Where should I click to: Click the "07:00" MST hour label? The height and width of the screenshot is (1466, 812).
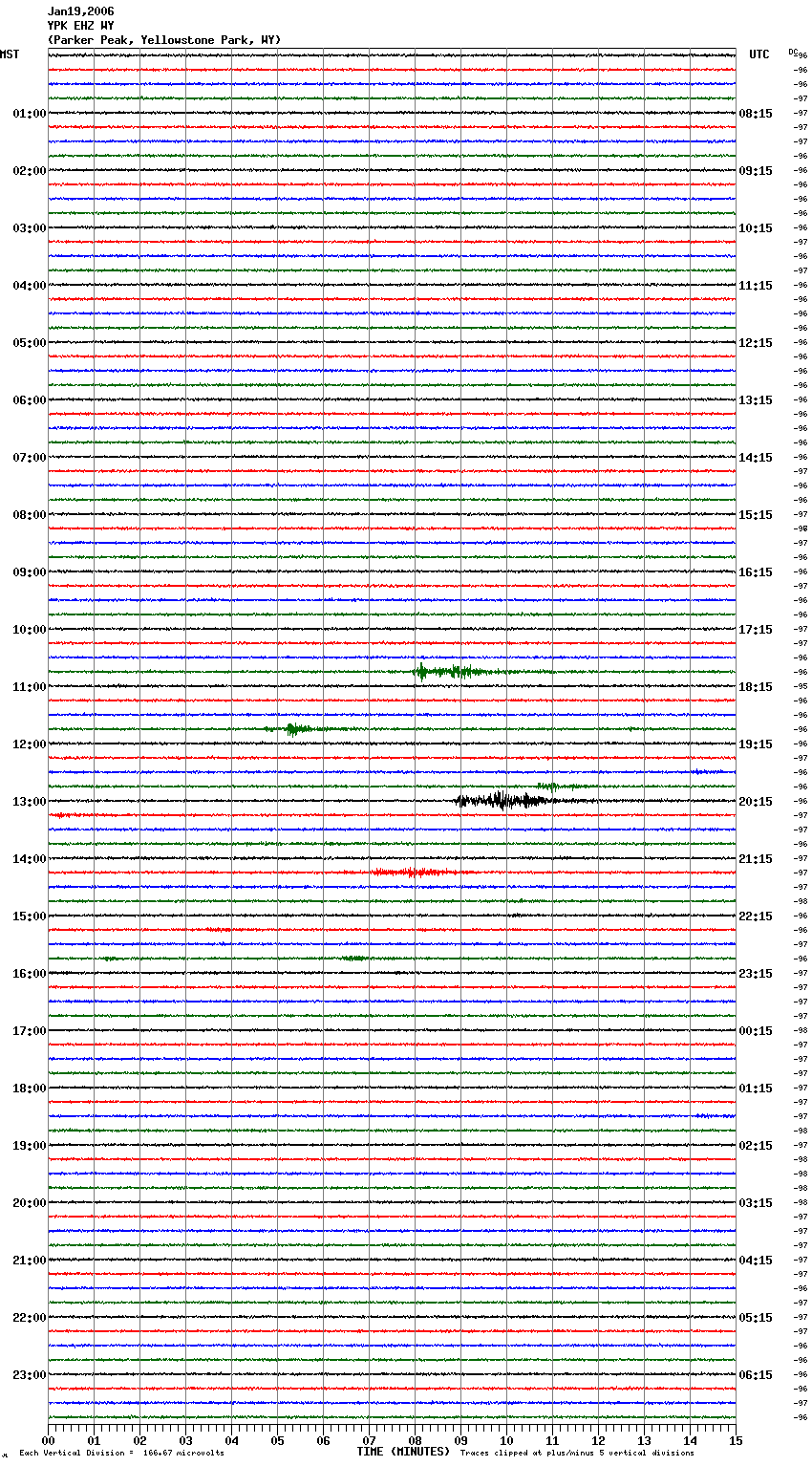(29, 458)
